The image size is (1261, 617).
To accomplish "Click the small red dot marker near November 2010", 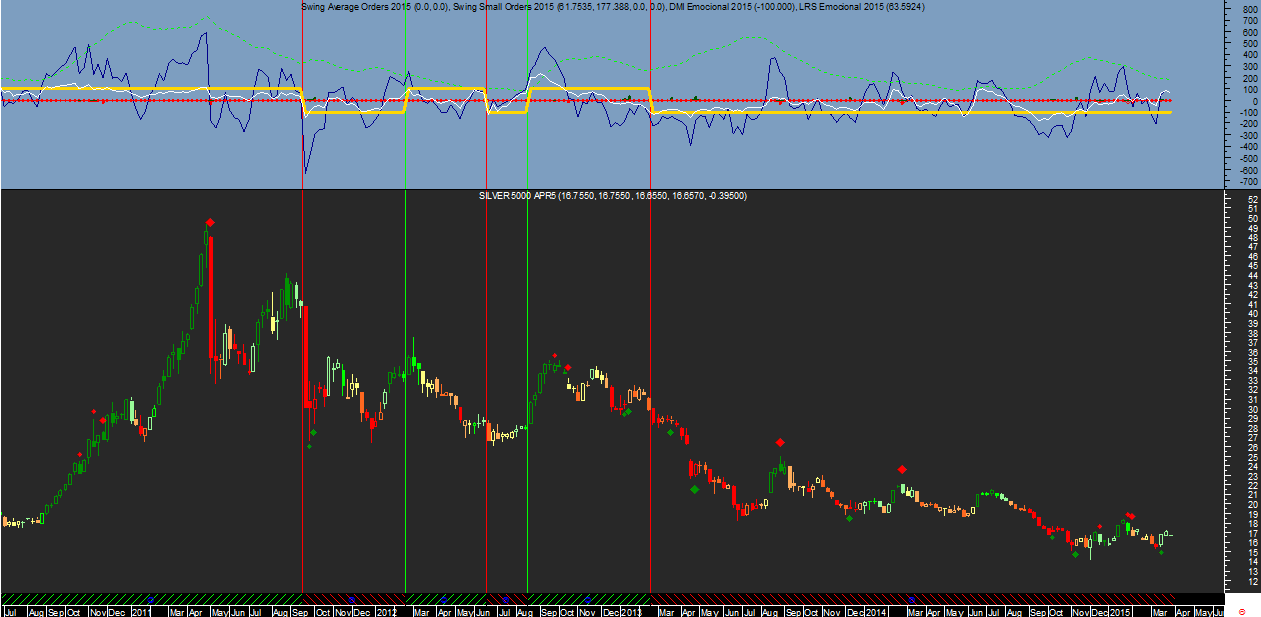I will tap(94, 411).
